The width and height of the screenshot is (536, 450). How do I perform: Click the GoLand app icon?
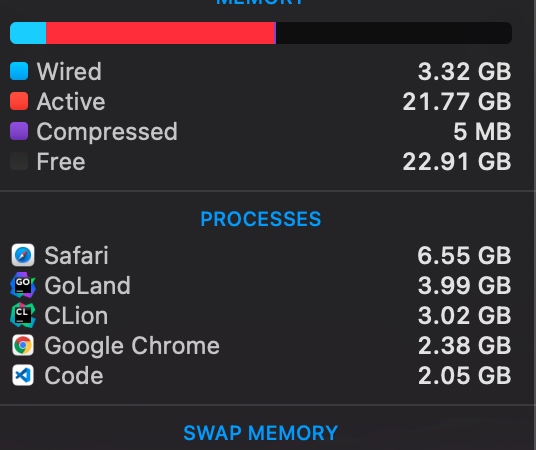(23, 285)
